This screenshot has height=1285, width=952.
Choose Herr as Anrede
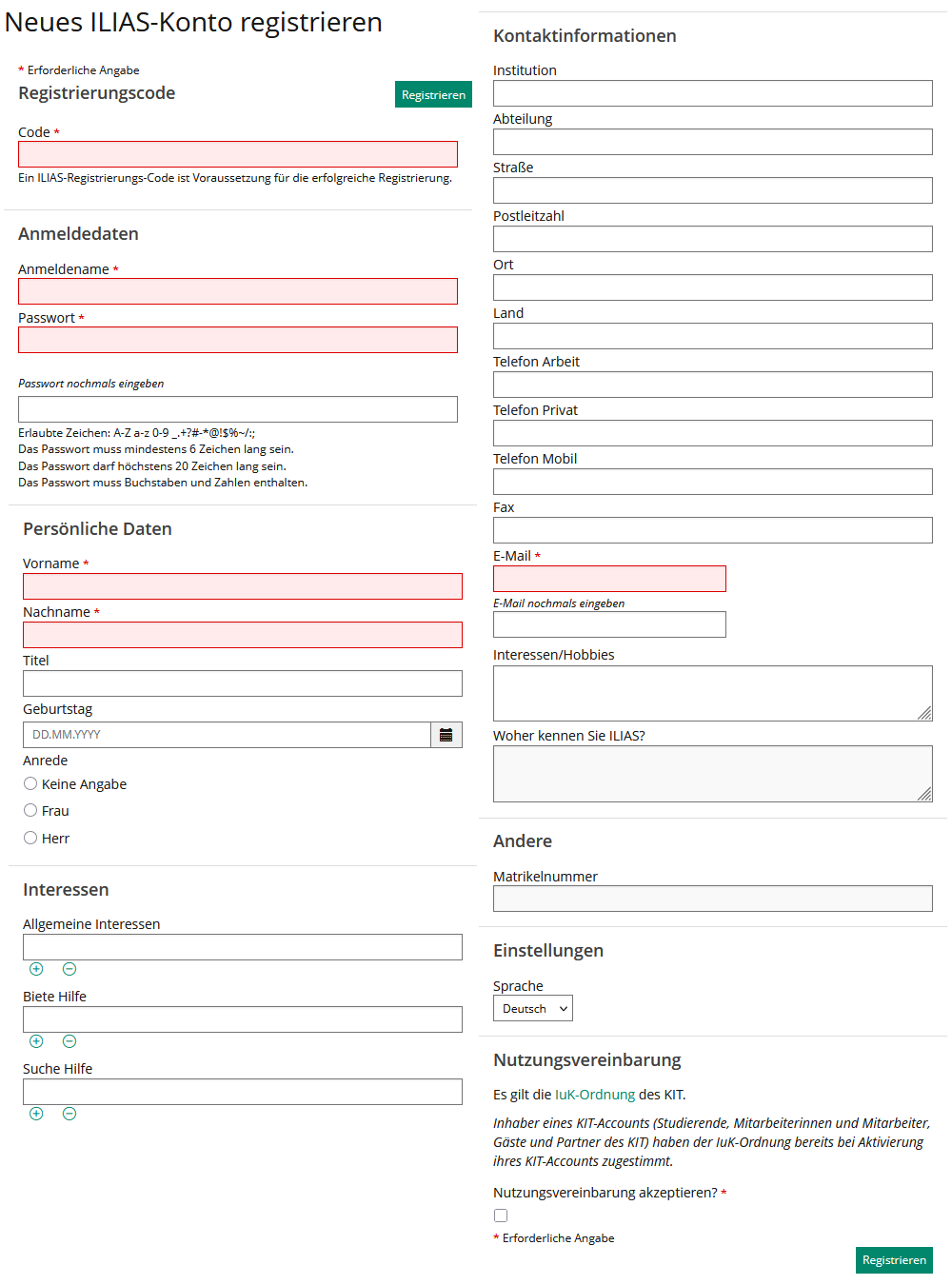(x=30, y=838)
